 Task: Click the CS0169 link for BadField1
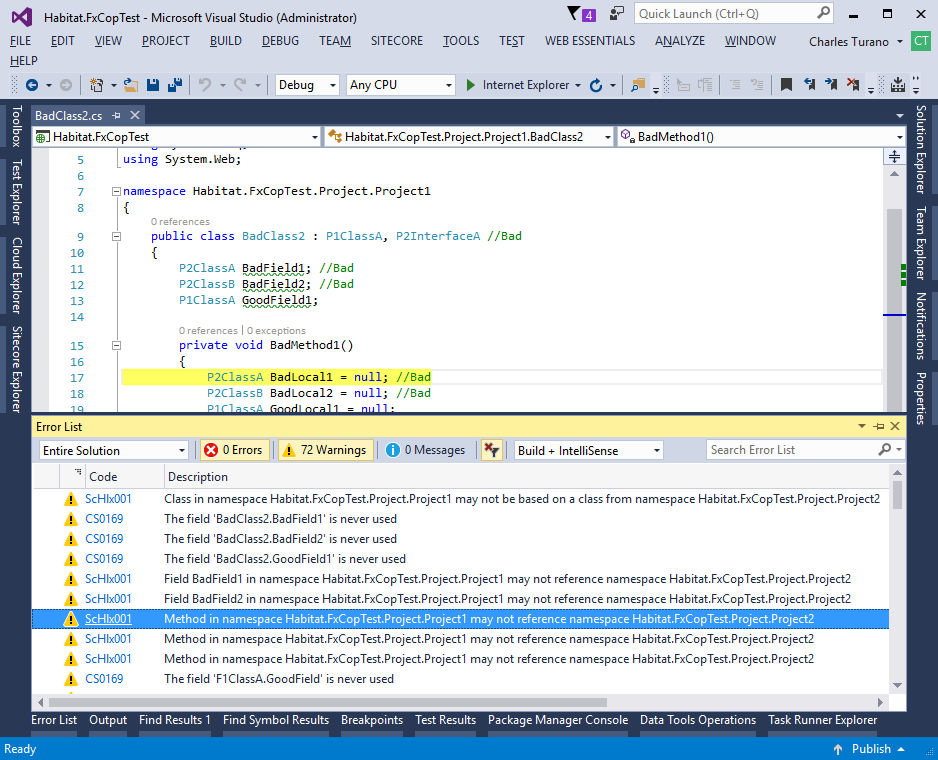[x=104, y=519]
